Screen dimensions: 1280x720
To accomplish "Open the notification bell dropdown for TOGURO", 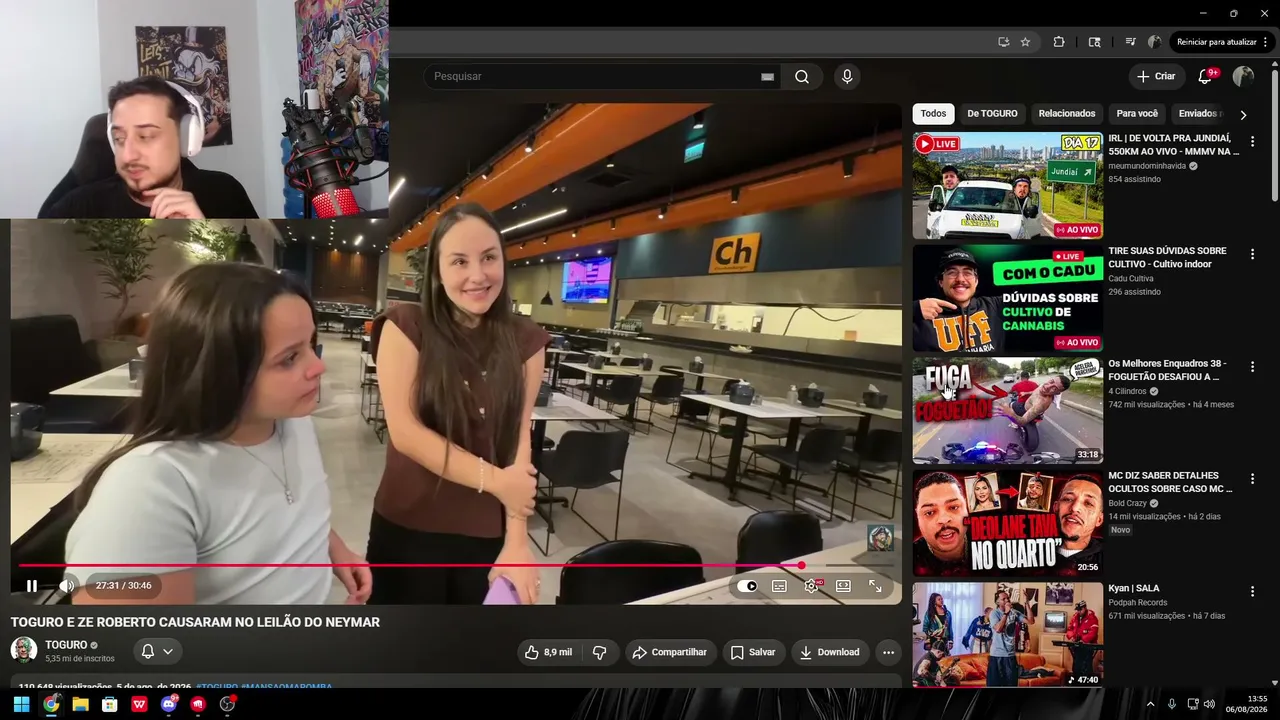I will [157, 652].
